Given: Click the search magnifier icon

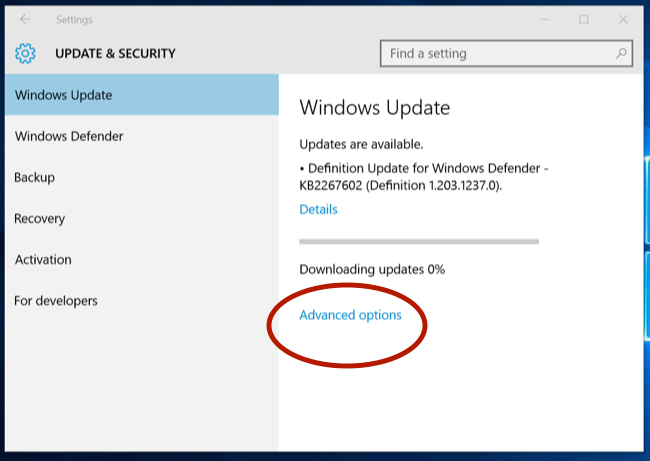Looking at the screenshot, I should coord(621,53).
